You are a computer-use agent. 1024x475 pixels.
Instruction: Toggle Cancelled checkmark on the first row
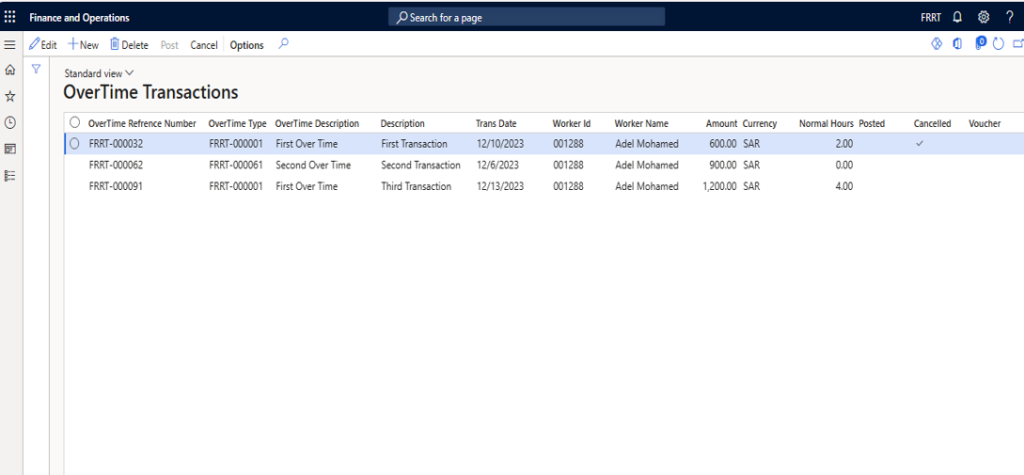coord(920,144)
